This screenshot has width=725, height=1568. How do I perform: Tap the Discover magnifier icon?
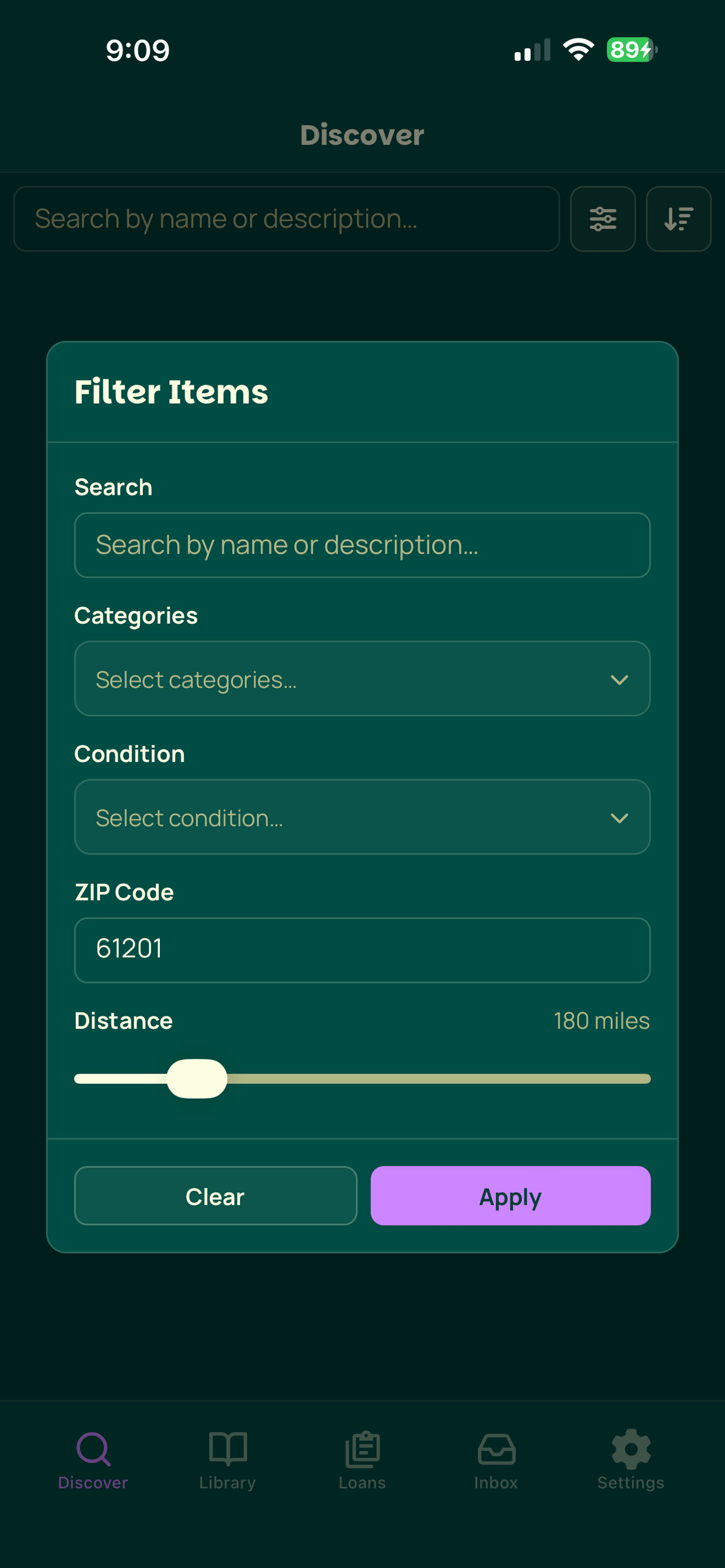(93, 1449)
